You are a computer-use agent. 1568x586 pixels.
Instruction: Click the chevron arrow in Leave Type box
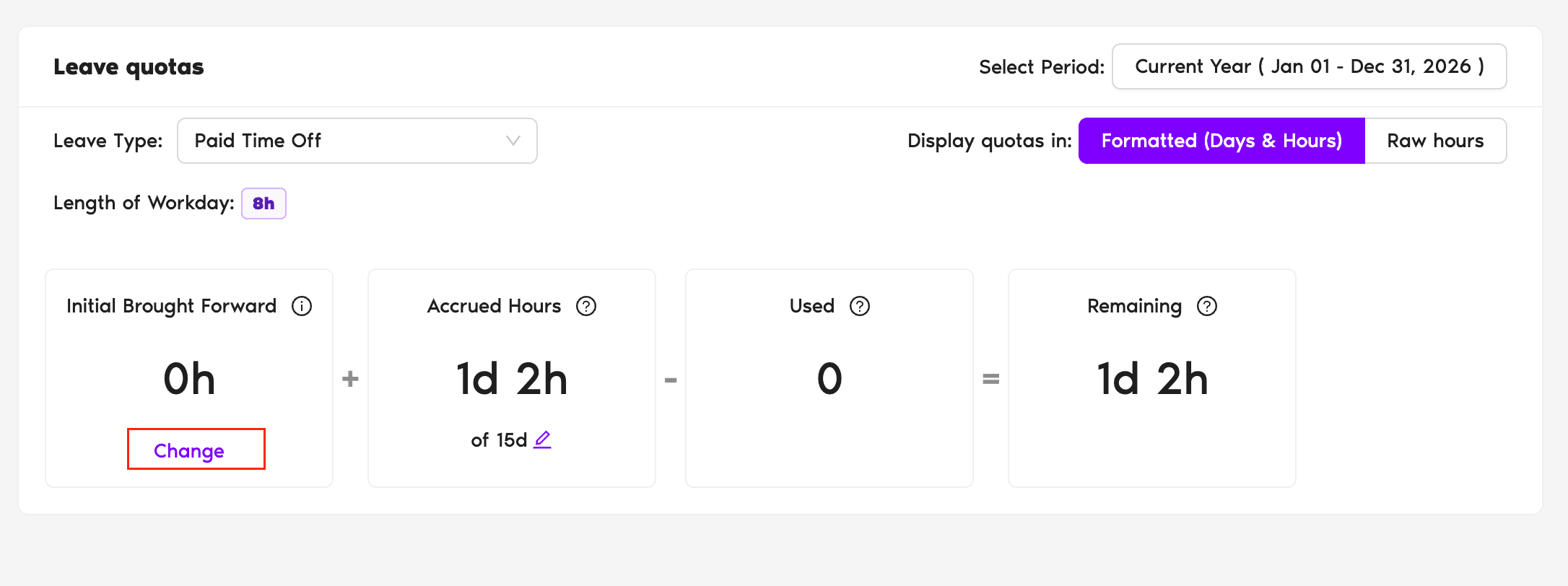[513, 141]
